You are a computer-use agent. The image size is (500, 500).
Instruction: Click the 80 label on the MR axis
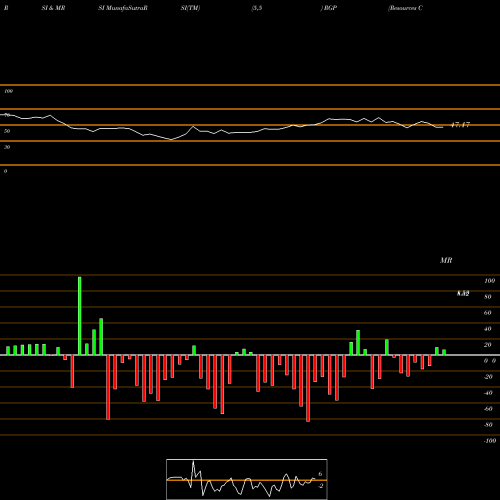(x=488, y=297)
